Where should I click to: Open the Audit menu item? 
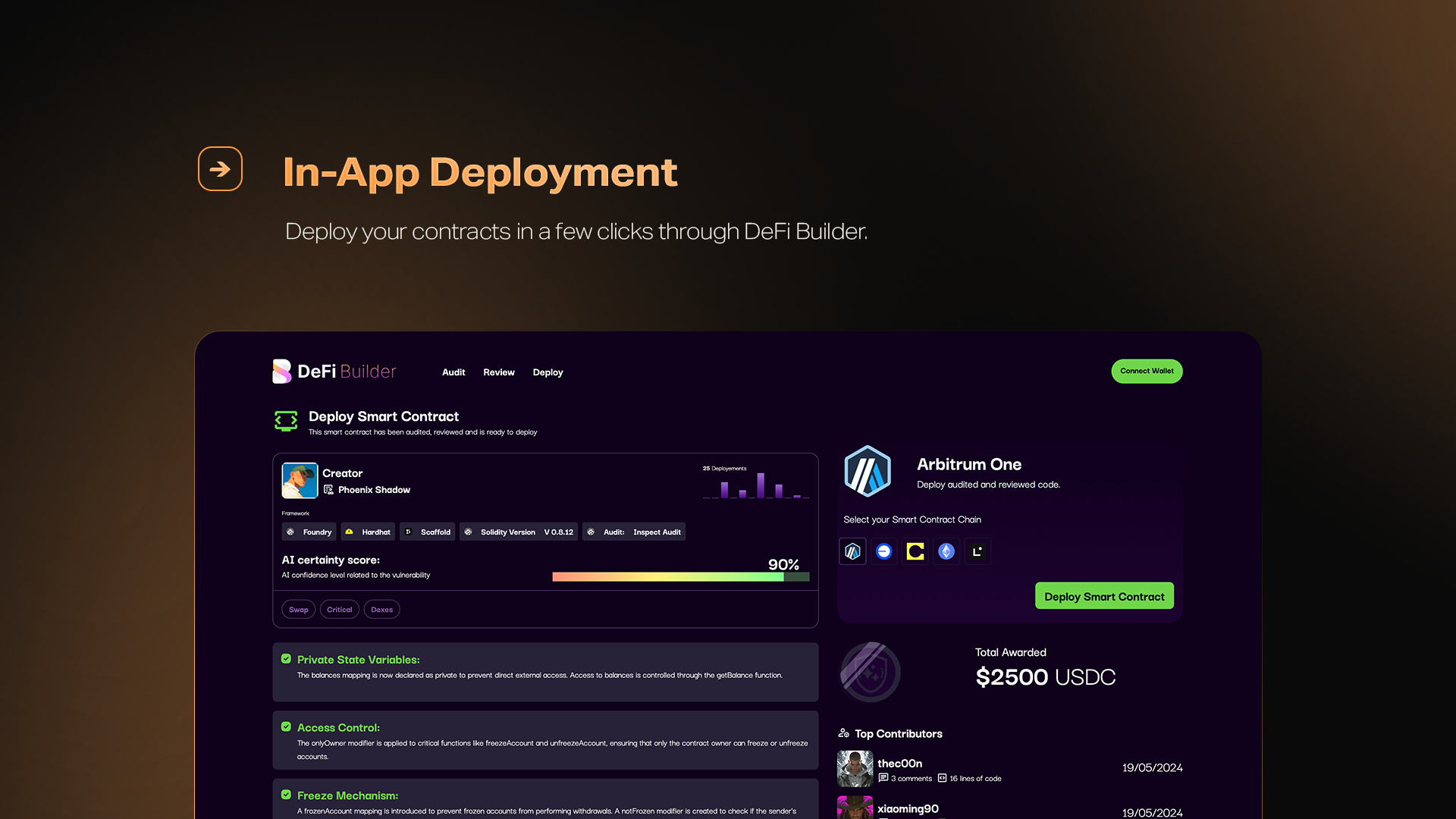[x=453, y=372]
